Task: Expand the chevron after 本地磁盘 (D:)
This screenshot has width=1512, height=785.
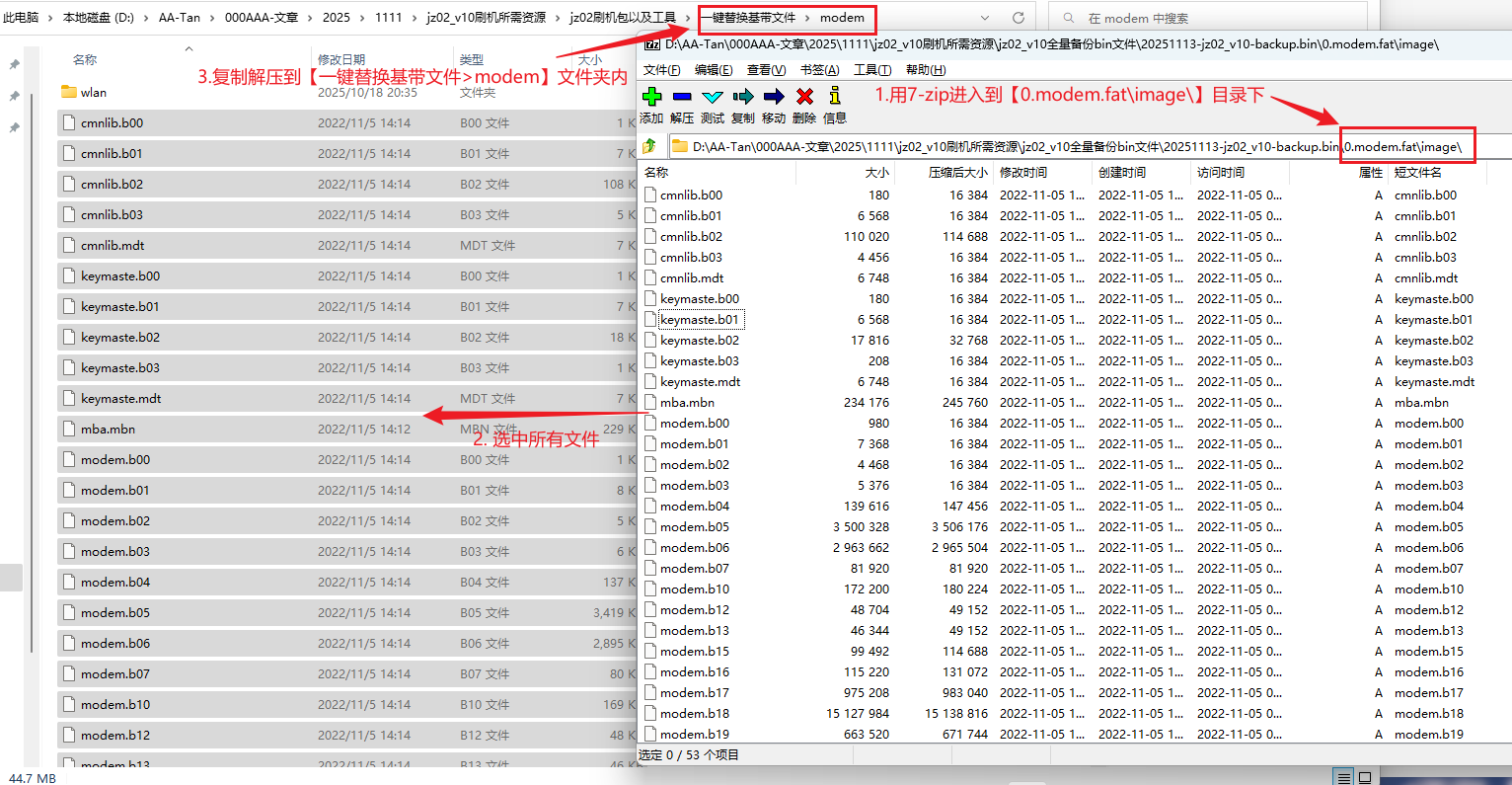Action: [x=146, y=18]
